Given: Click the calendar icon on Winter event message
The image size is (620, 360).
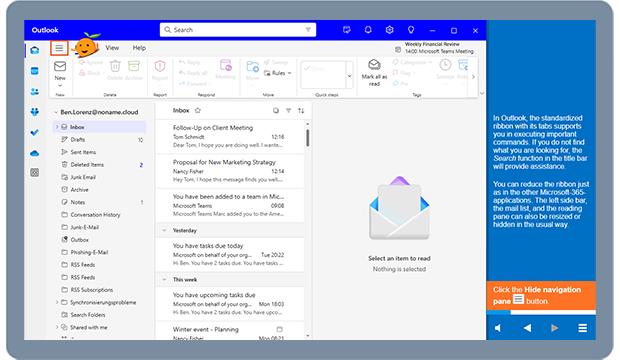Looking at the screenshot, I should click(x=280, y=329).
